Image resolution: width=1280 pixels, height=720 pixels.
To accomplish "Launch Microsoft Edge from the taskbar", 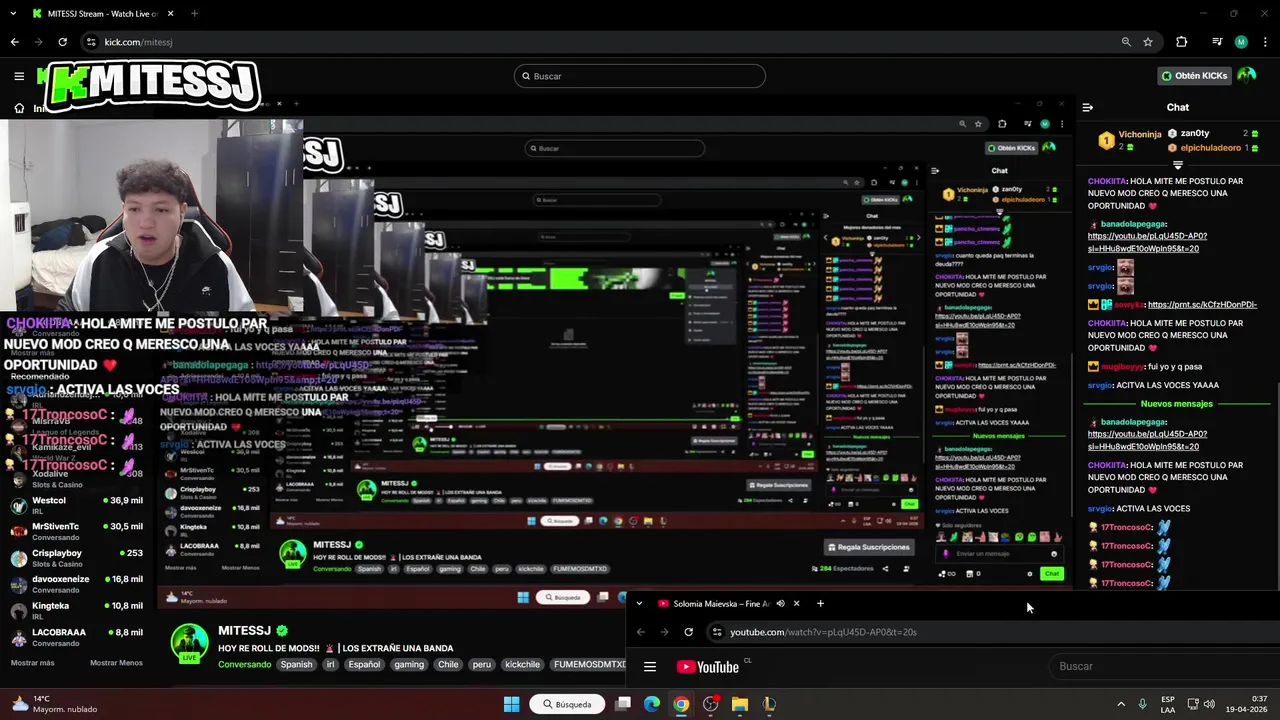I will (x=652, y=704).
